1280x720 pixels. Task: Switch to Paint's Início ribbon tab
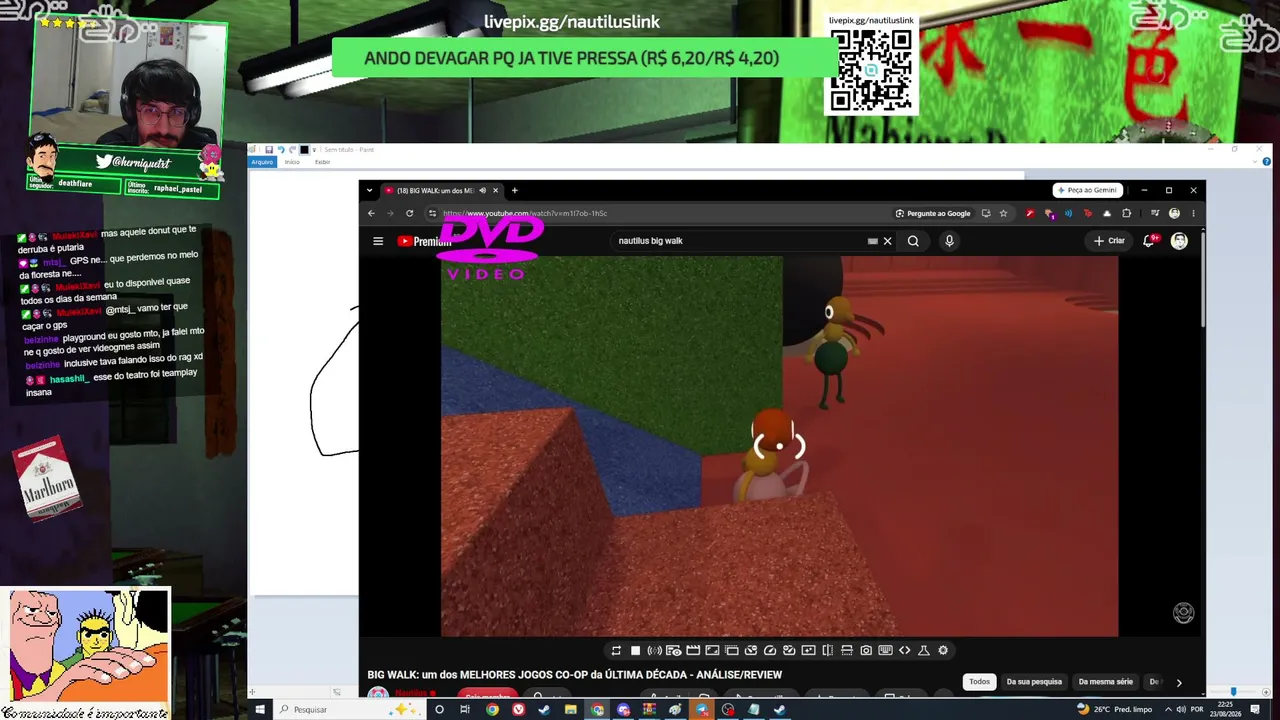click(x=292, y=162)
